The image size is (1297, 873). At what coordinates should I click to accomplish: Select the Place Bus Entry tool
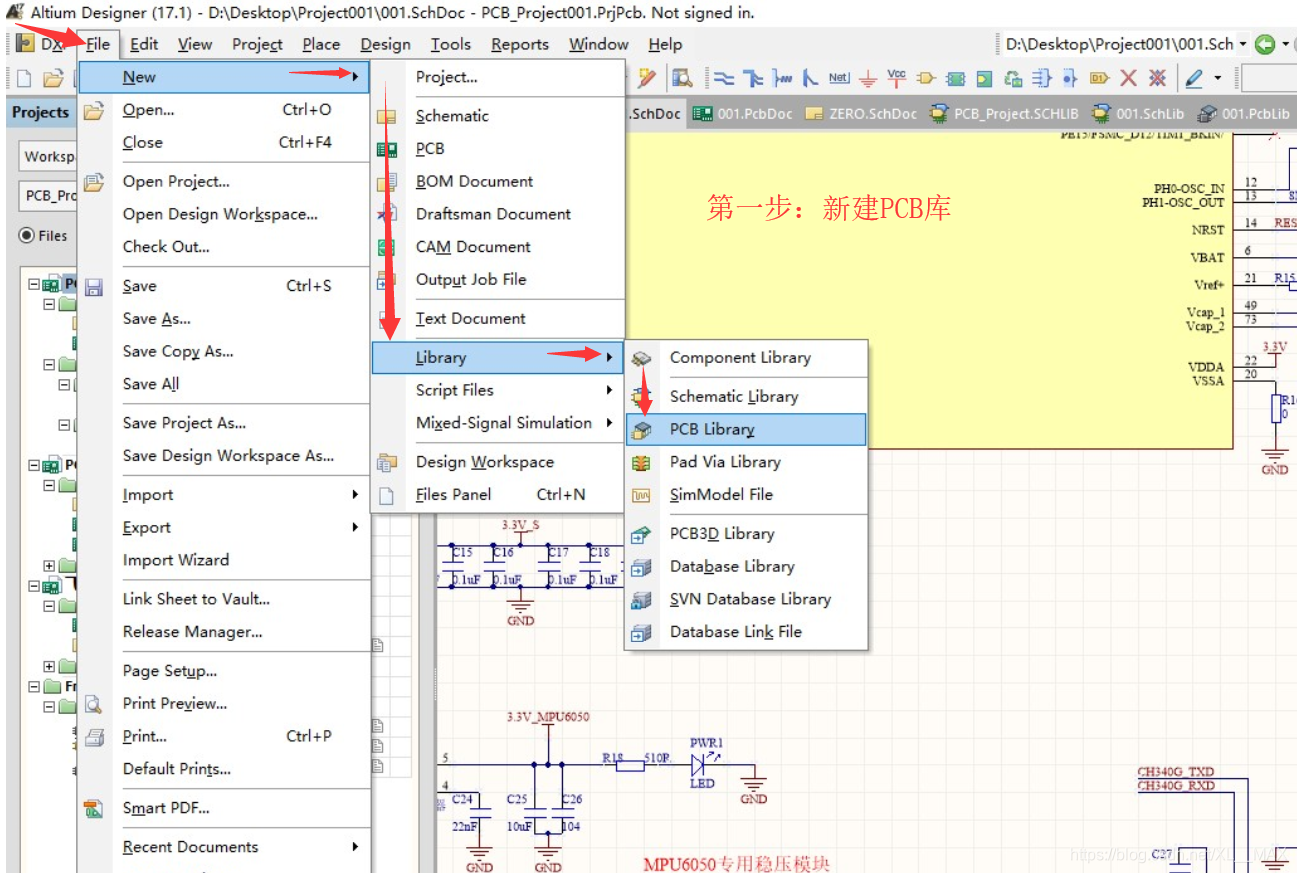[x=810, y=78]
